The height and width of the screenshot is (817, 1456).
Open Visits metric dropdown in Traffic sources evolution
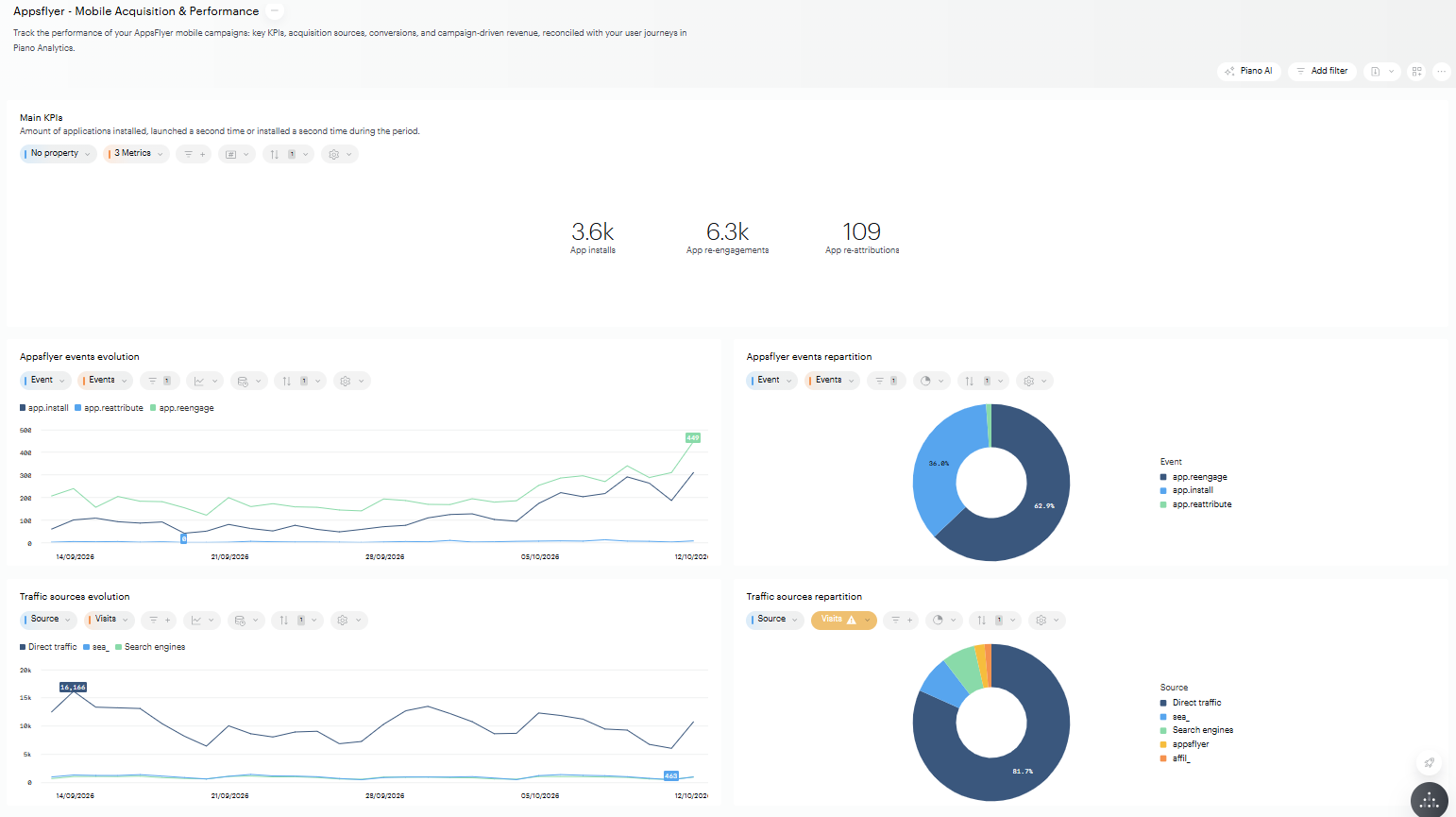tap(110, 621)
